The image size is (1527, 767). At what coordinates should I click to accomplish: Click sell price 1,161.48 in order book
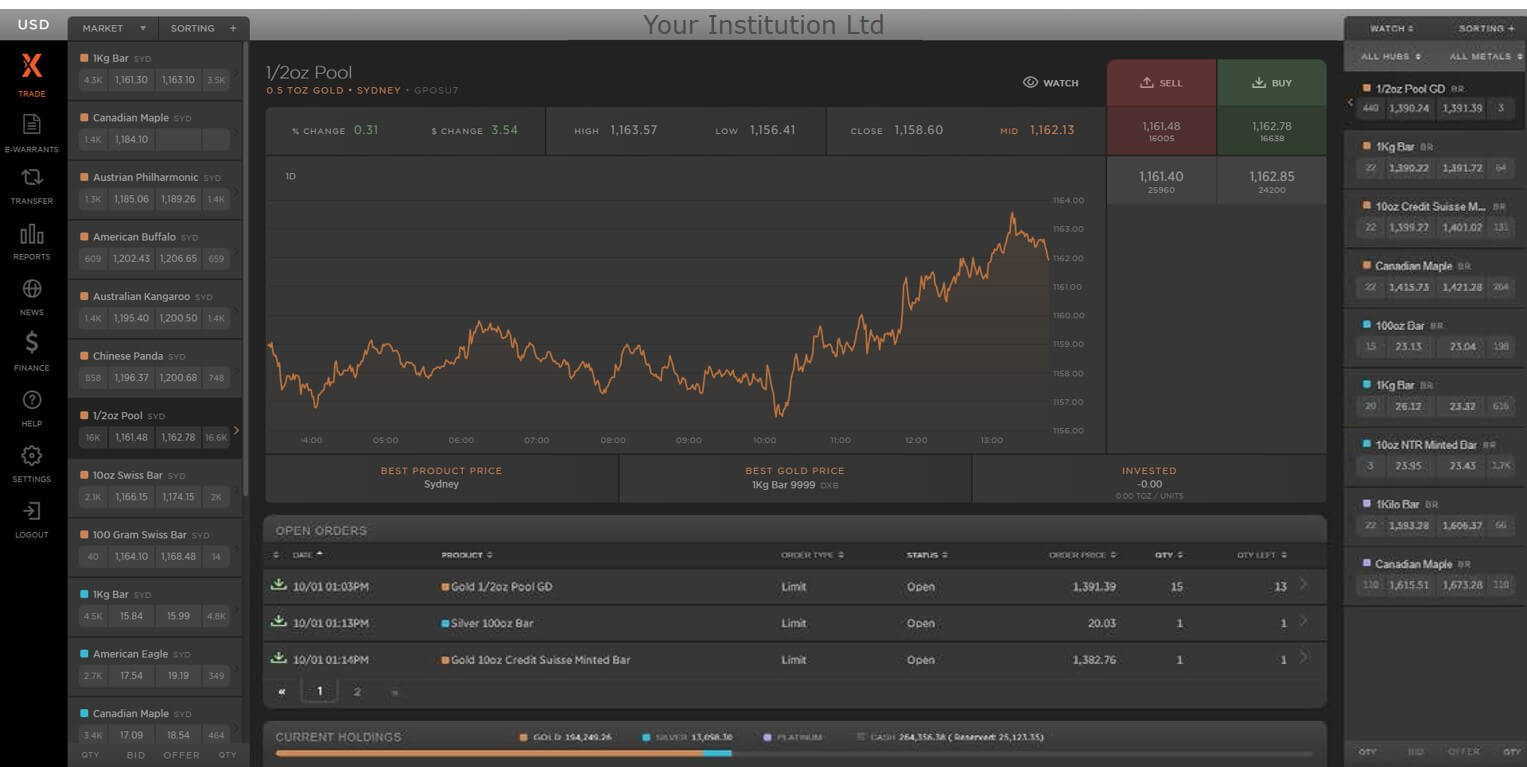(1161, 131)
